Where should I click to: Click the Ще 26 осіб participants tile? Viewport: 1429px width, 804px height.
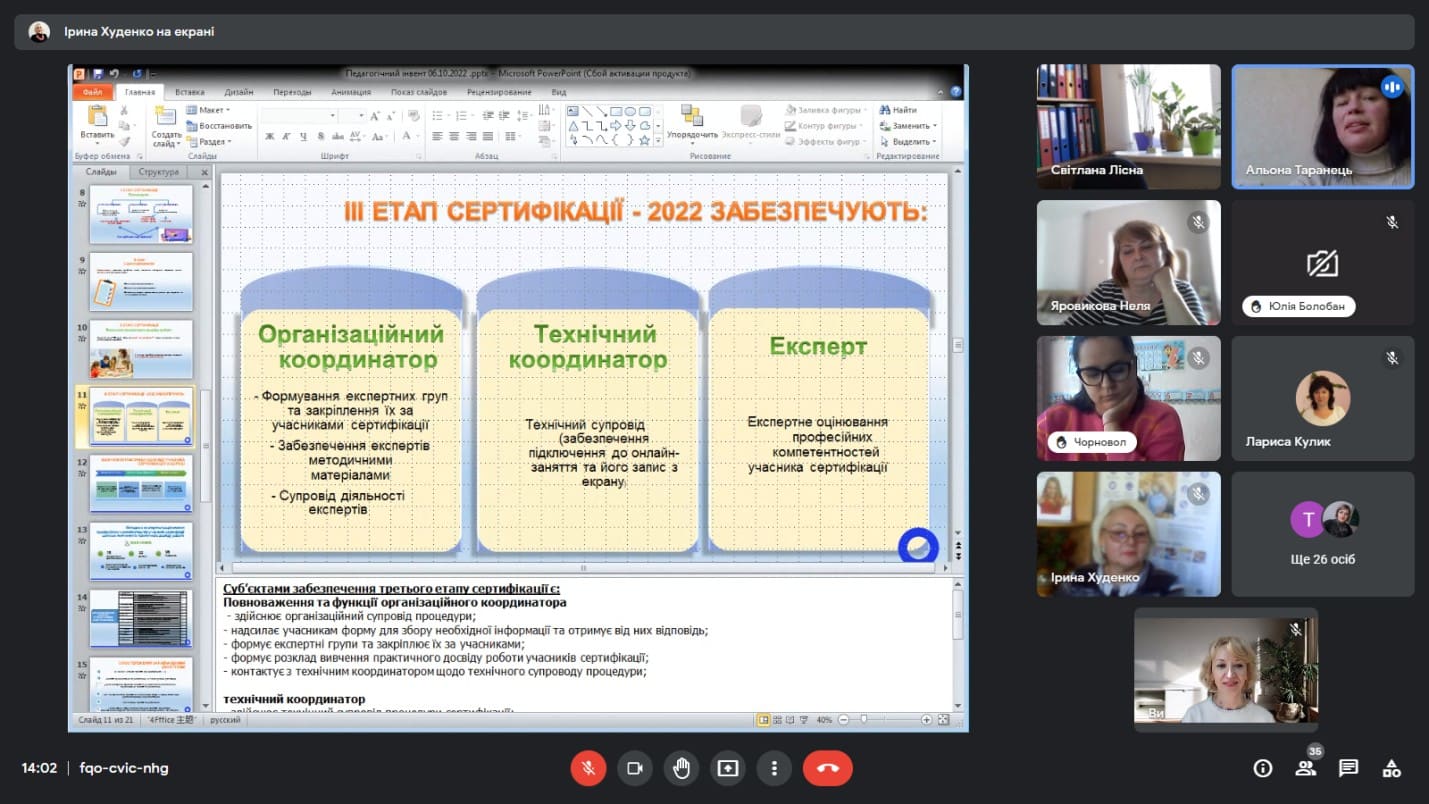pyautogui.click(x=1322, y=534)
